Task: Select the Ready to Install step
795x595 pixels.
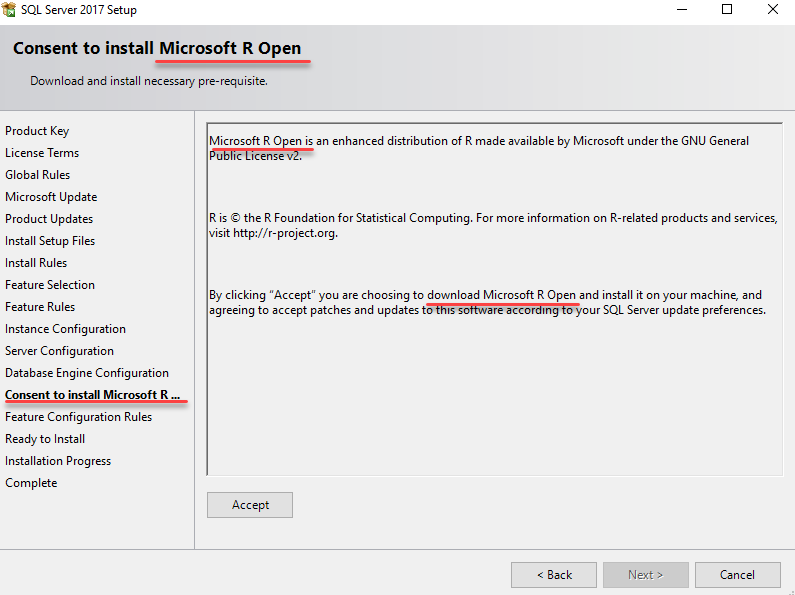Action: tap(45, 439)
